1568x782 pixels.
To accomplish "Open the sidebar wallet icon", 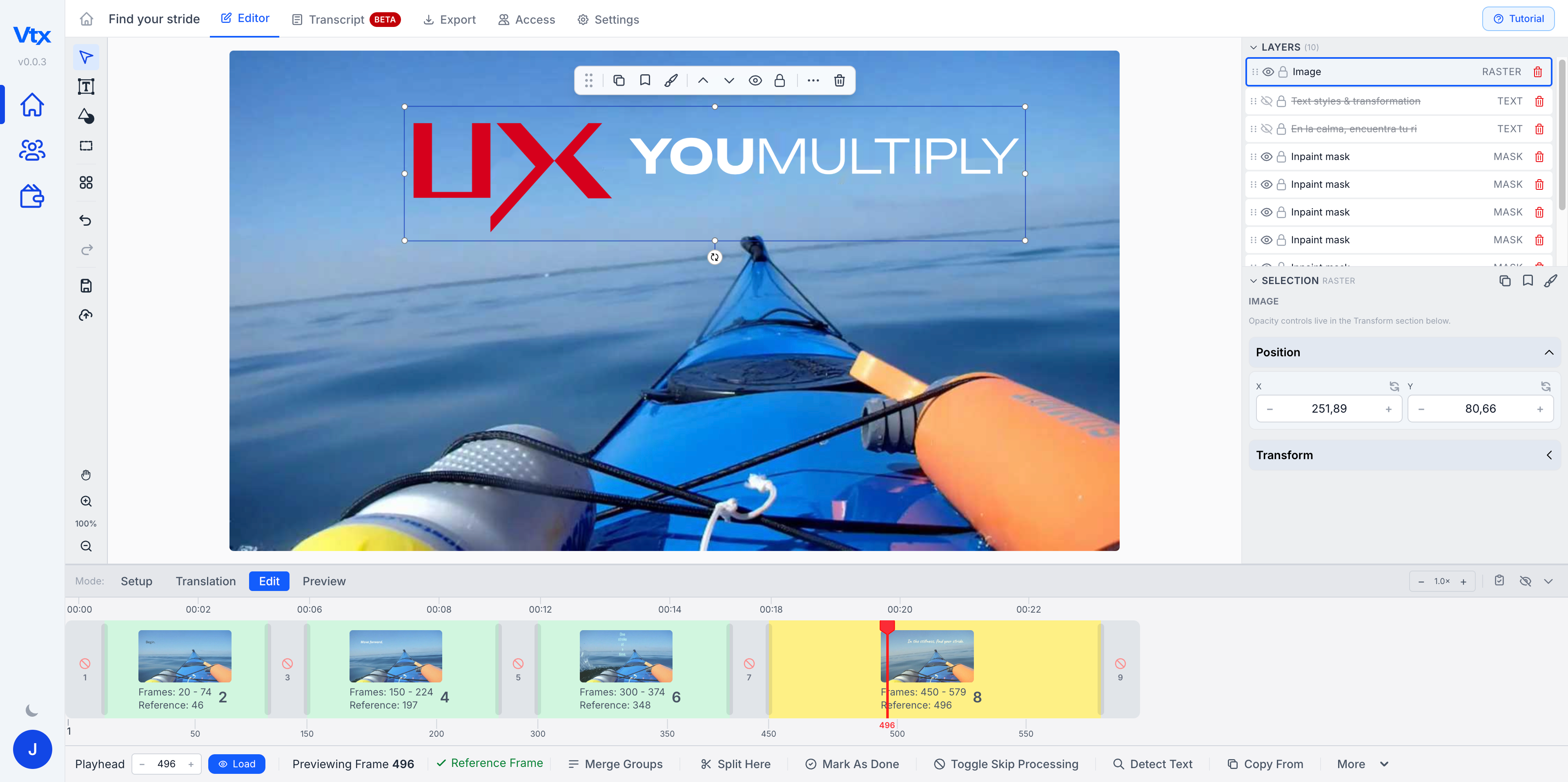I will point(32,196).
